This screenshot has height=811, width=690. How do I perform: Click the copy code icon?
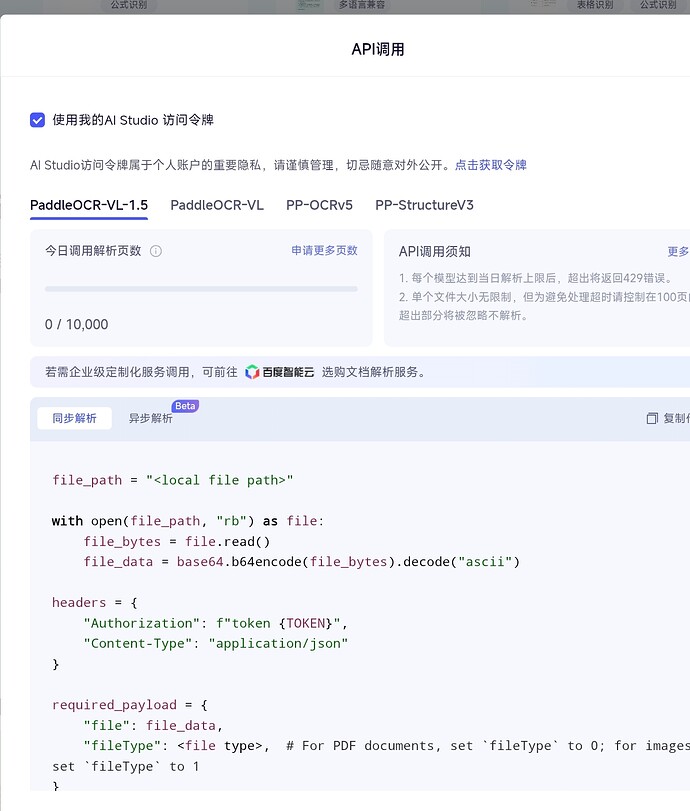tap(652, 418)
